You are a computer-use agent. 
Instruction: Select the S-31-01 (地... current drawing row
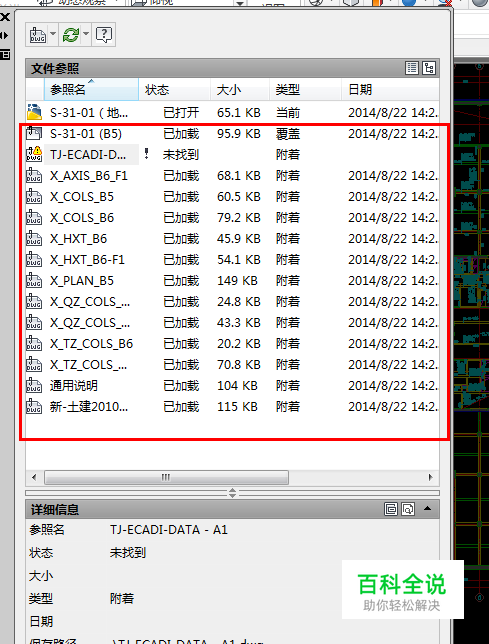(x=232, y=112)
